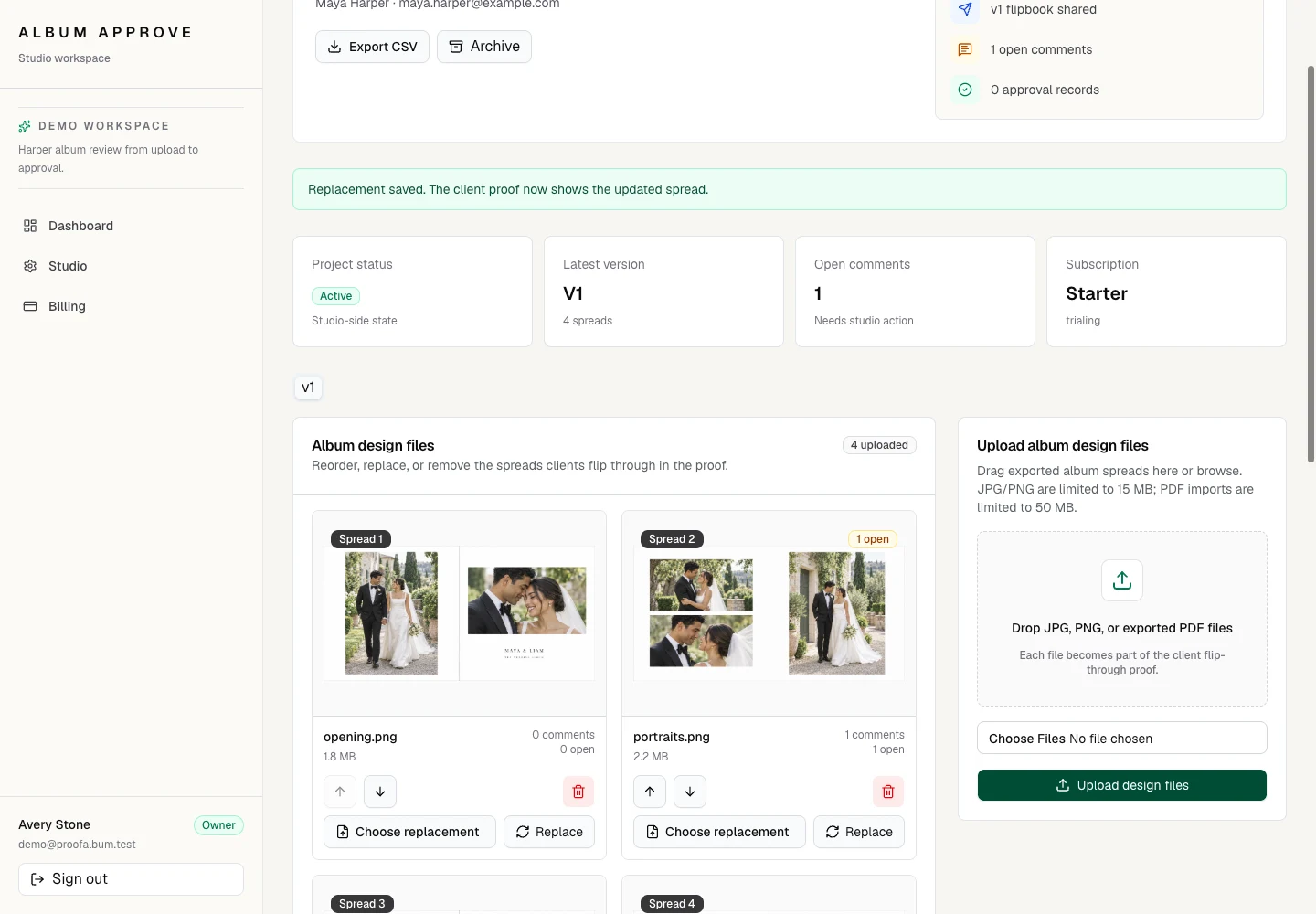This screenshot has width=1316, height=914.
Task: Click Upload design files button
Action: click(1122, 785)
